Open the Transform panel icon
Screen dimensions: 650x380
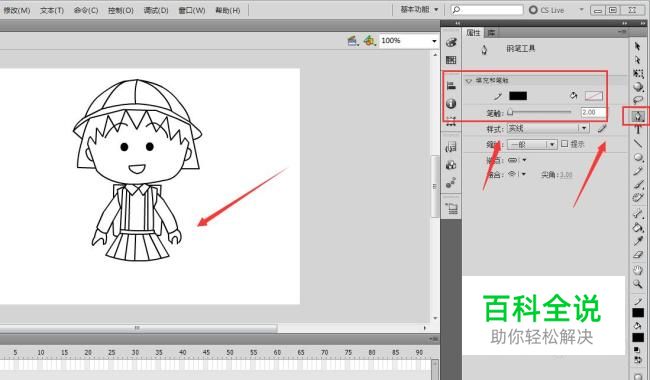pos(451,121)
